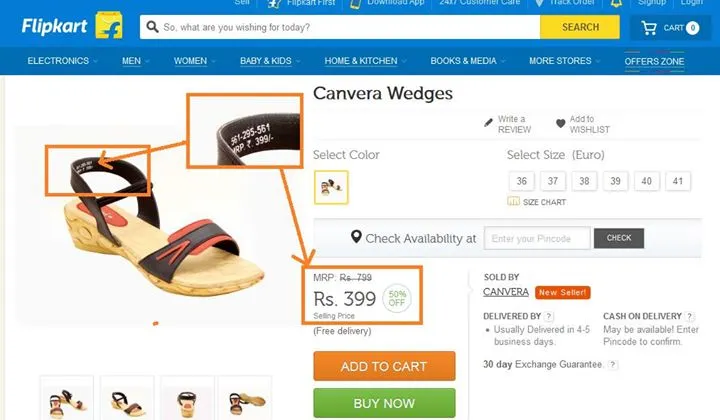
Task: Click the Enter your Pincode field
Action: pos(537,238)
